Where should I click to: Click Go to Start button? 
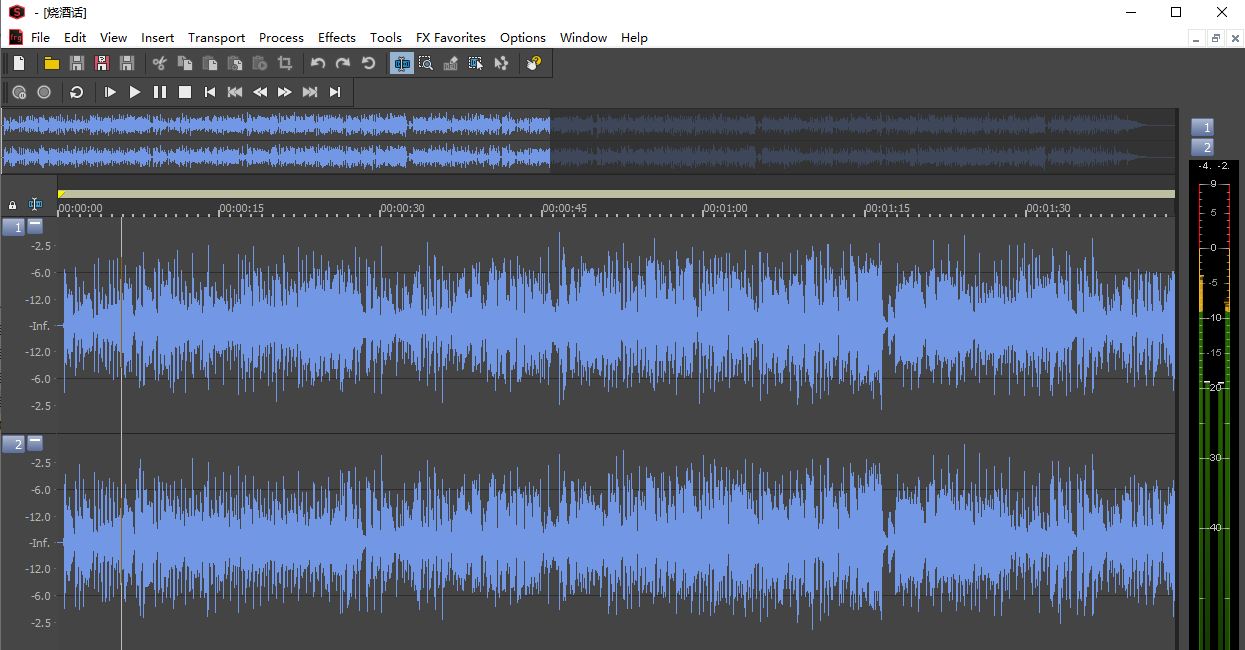(x=210, y=92)
